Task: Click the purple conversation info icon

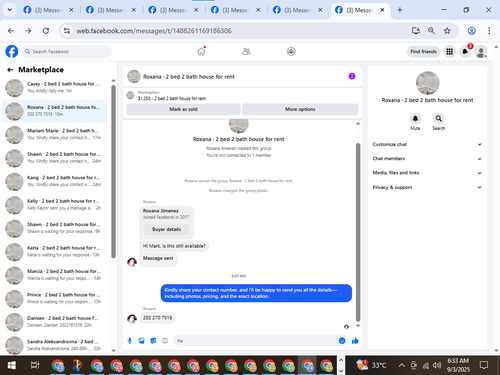Action: pos(352,76)
